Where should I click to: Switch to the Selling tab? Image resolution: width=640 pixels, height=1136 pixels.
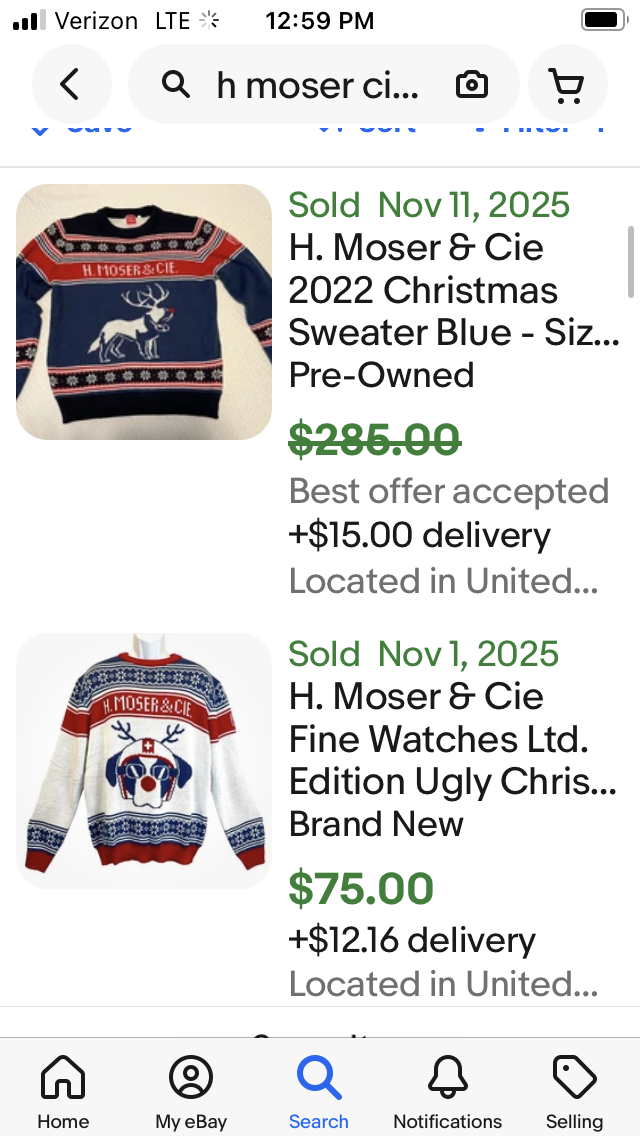[x=574, y=1092]
